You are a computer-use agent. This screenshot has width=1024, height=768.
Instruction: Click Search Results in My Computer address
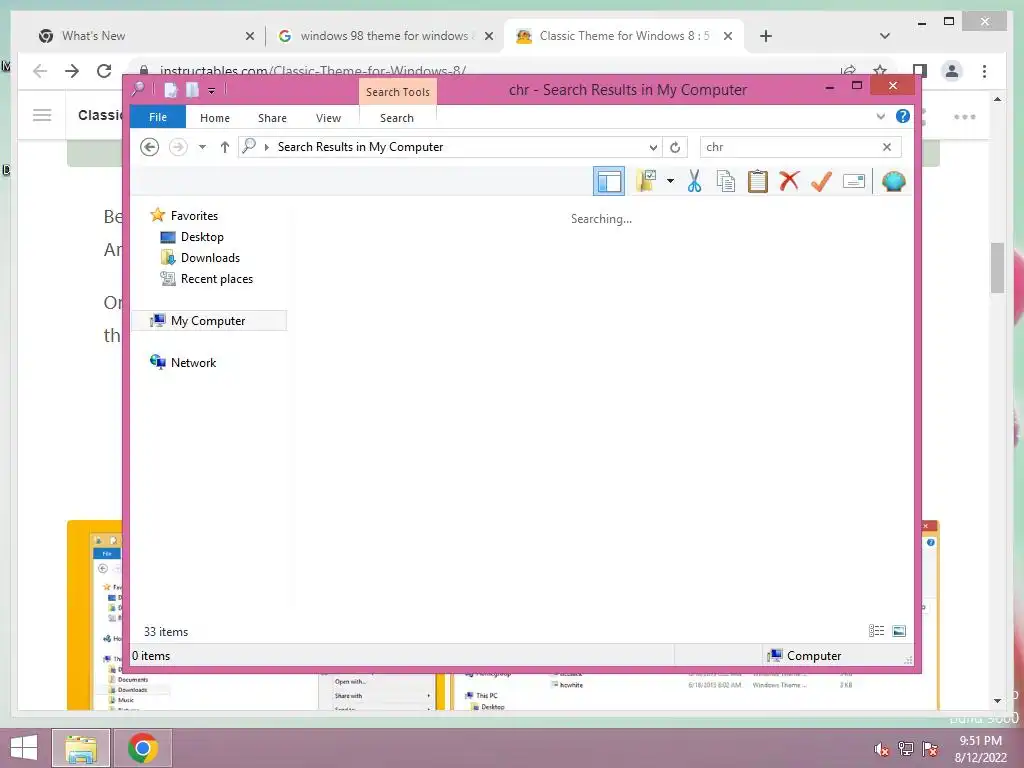pyautogui.click(x=360, y=147)
